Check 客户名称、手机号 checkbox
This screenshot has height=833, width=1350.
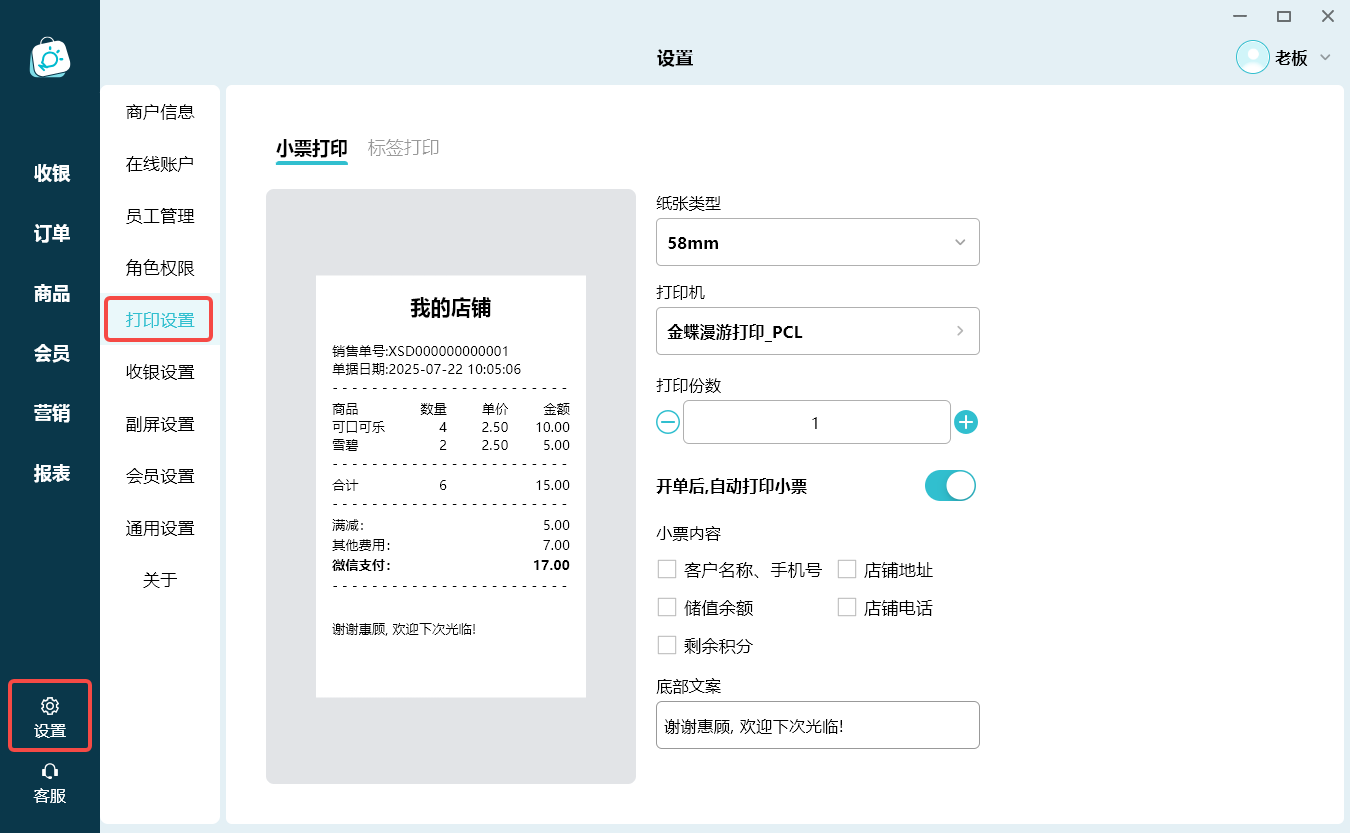[667, 569]
